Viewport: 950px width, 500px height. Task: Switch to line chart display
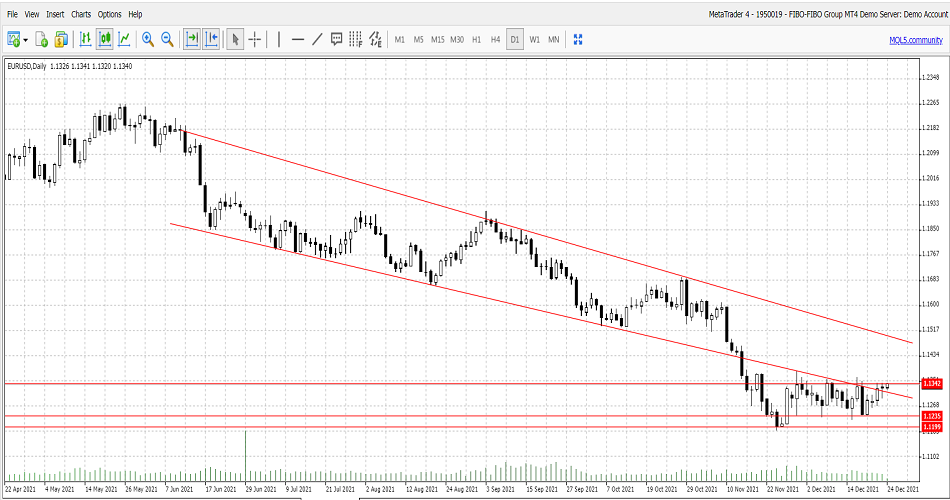124,39
